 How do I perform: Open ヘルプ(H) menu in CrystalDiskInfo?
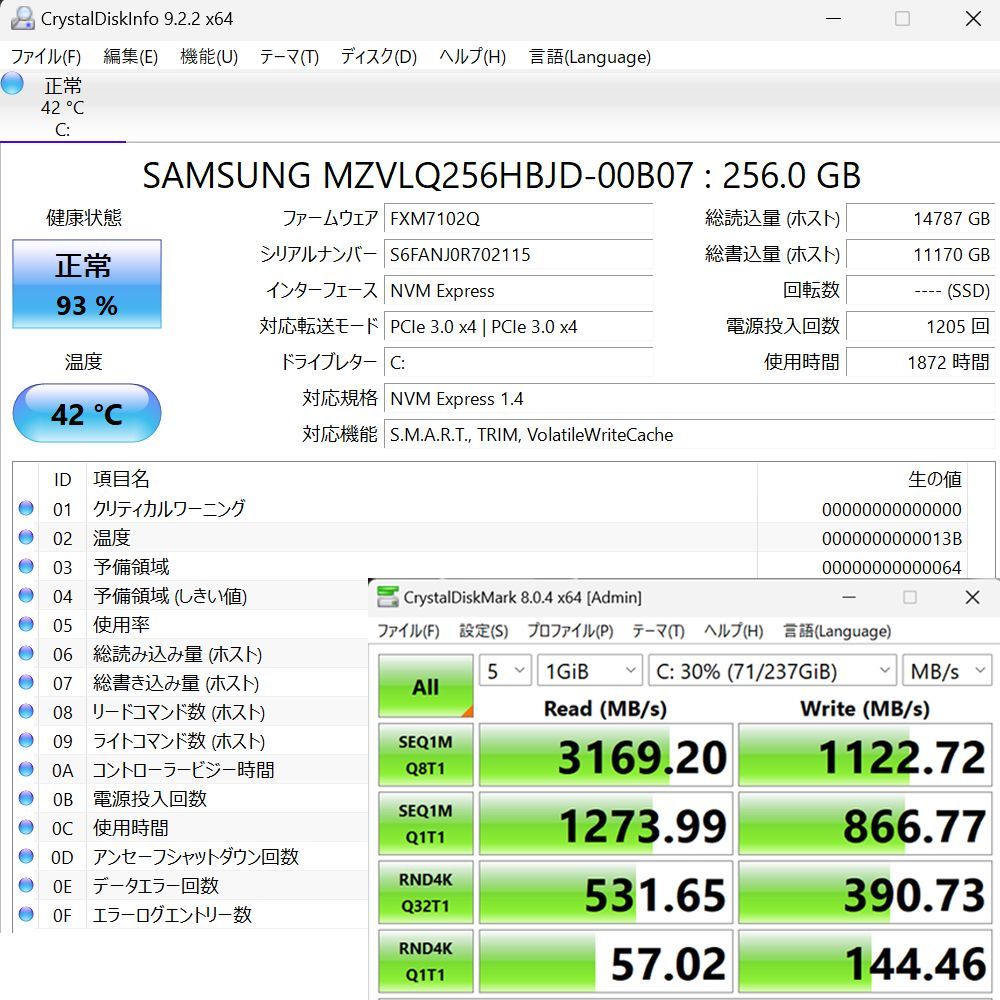(473, 57)
